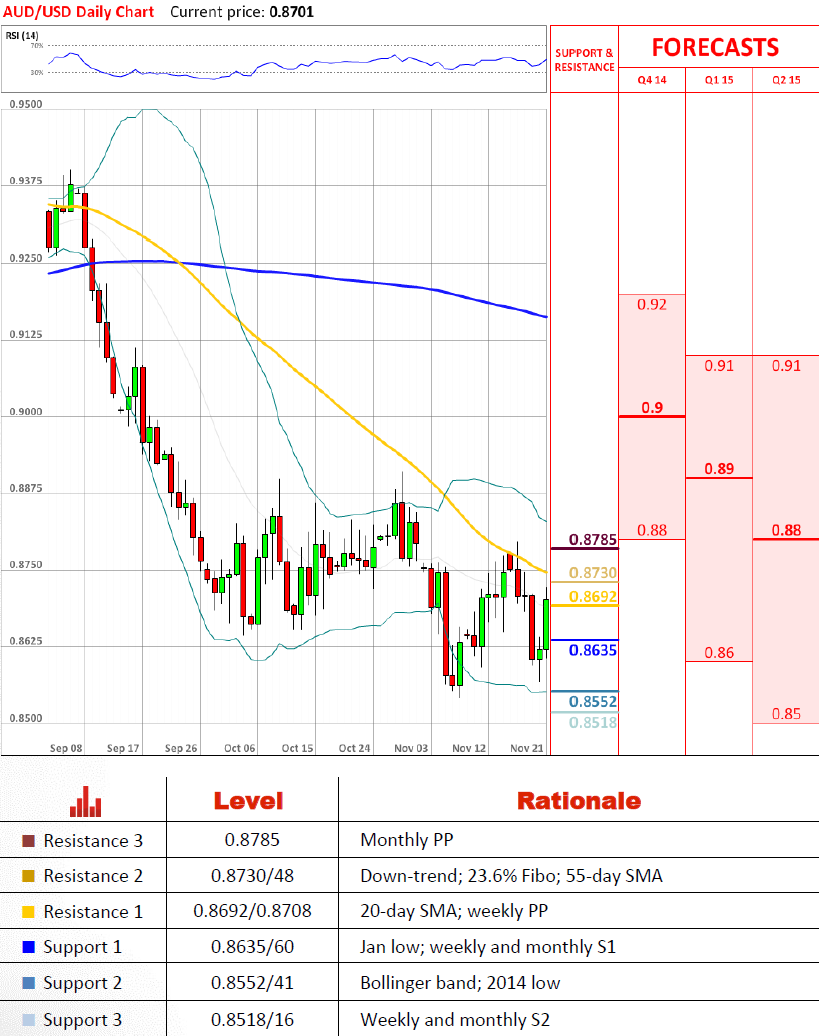Click the 0.91 forecast value in Q1 15
This screenshot has height=1036, width=819.
[x=719, y=366]
